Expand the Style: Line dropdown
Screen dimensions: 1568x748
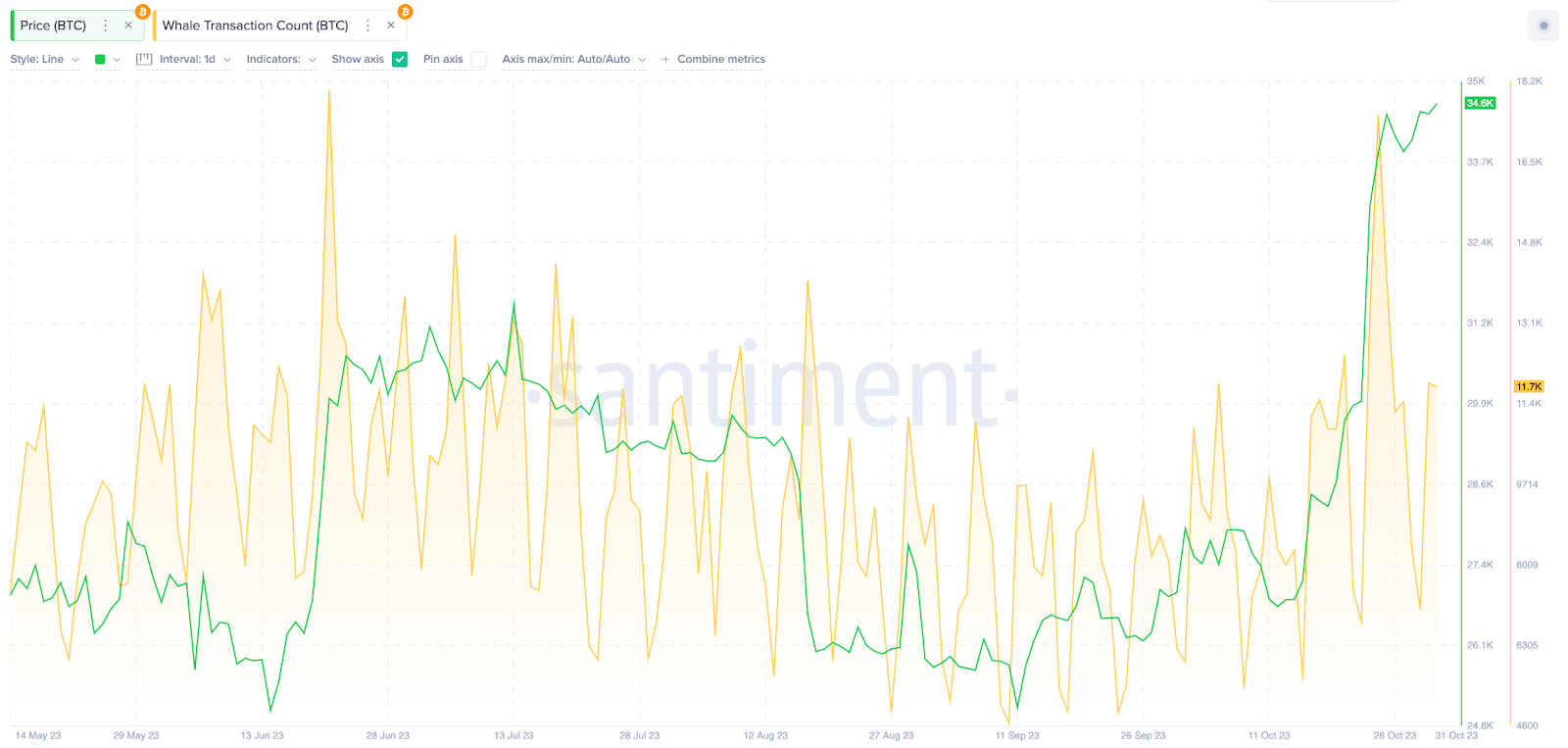44,59
